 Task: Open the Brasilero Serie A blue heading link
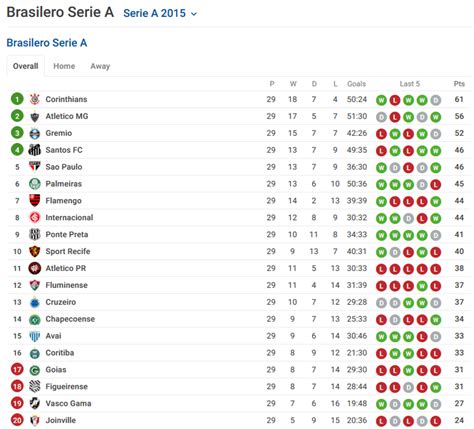coord(47,43)
